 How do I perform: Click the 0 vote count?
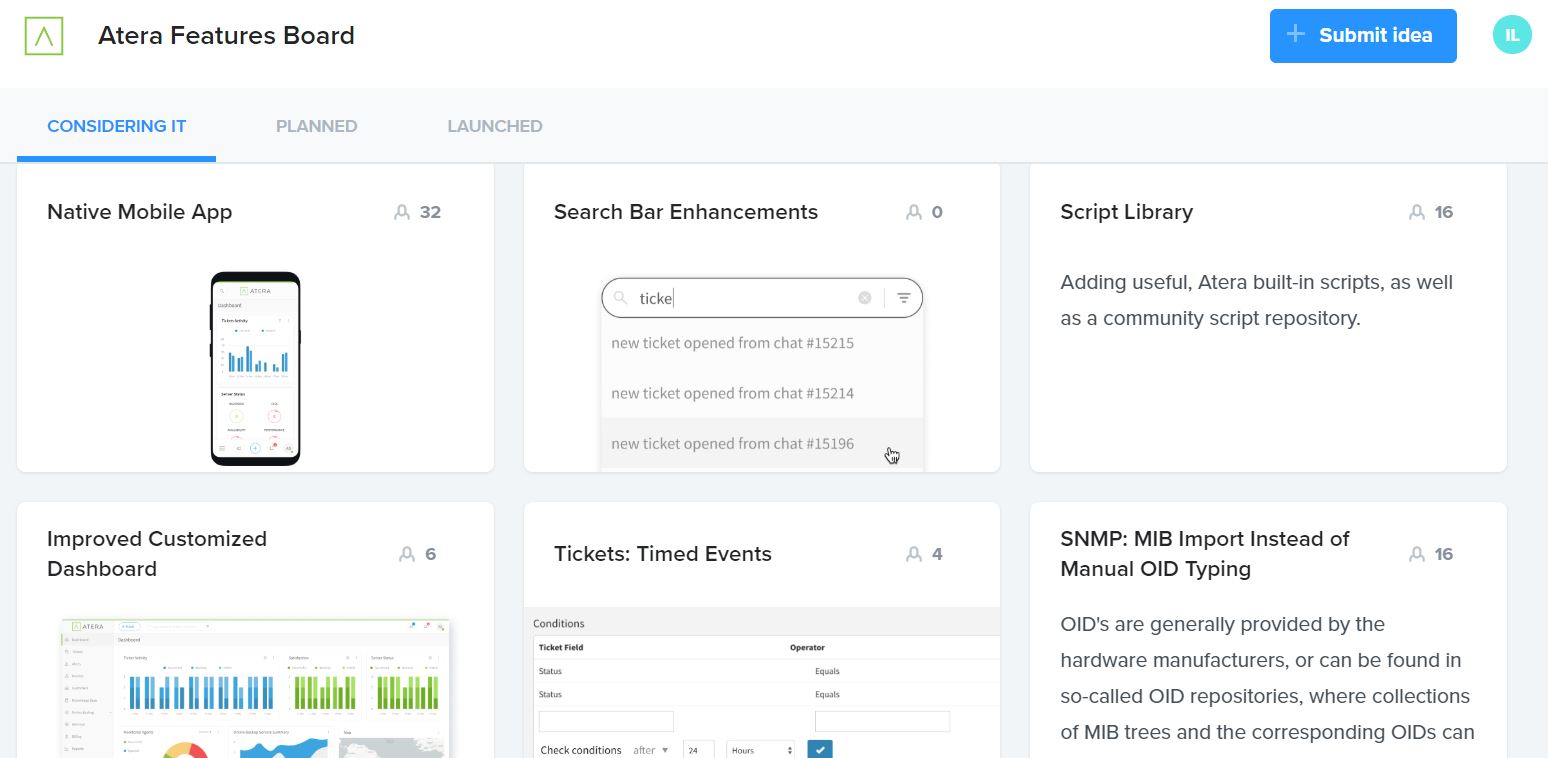tap(937, 212)
